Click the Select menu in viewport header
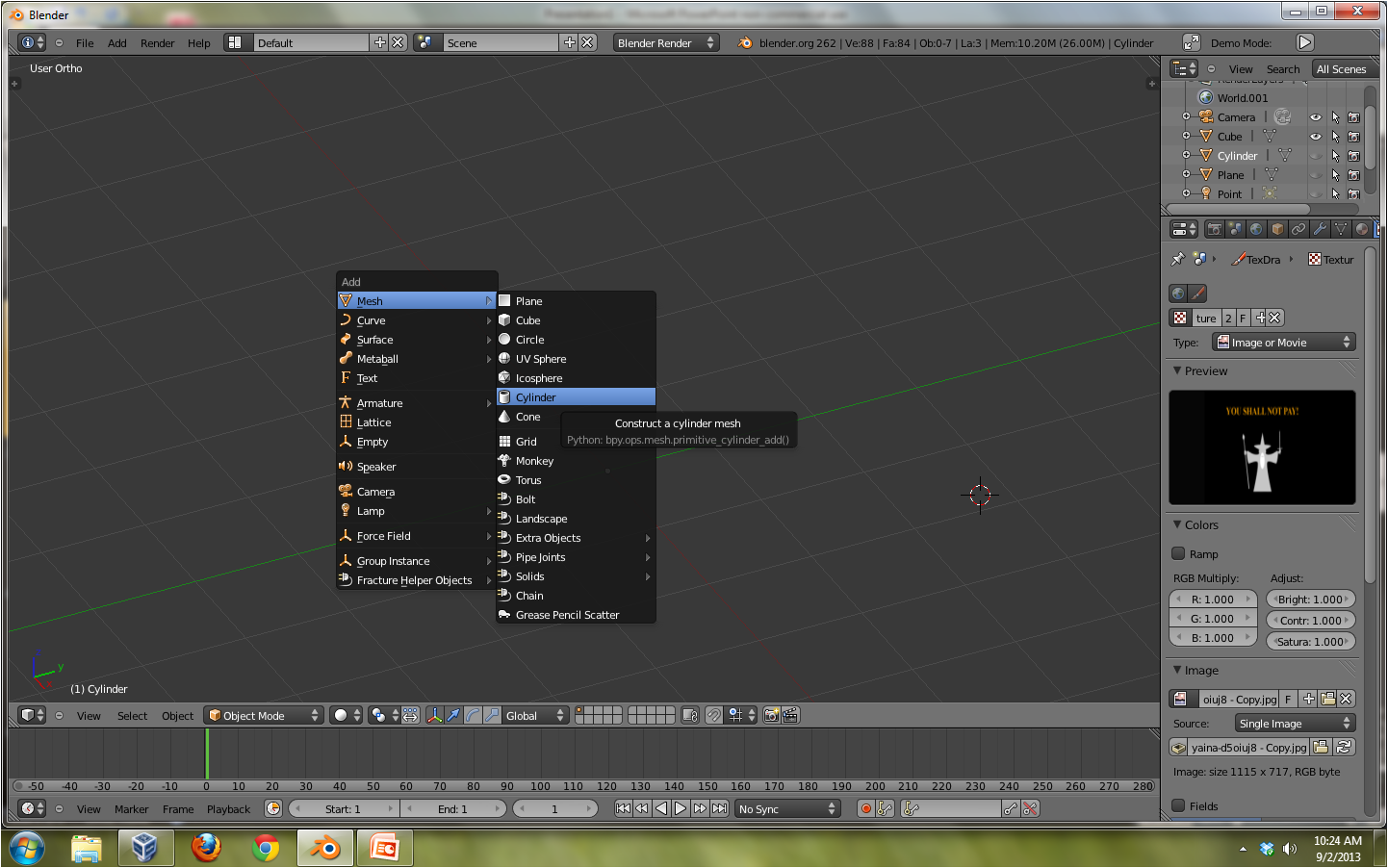 tap(132, 715)
